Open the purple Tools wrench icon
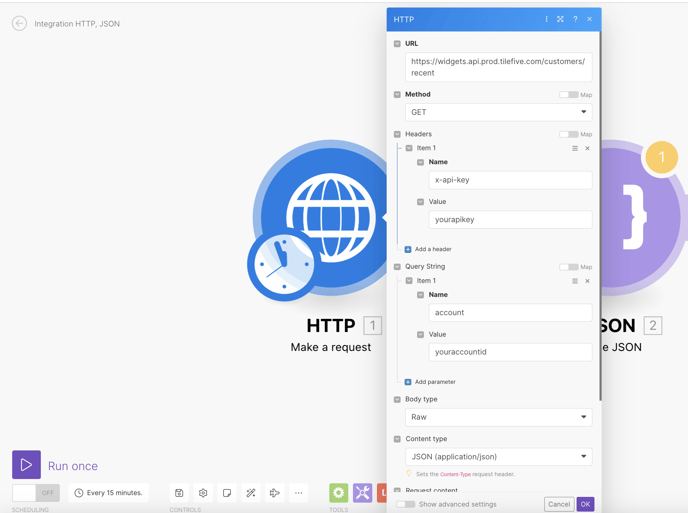The height and width of the screenshot is (513, 688). coord(362,493)
